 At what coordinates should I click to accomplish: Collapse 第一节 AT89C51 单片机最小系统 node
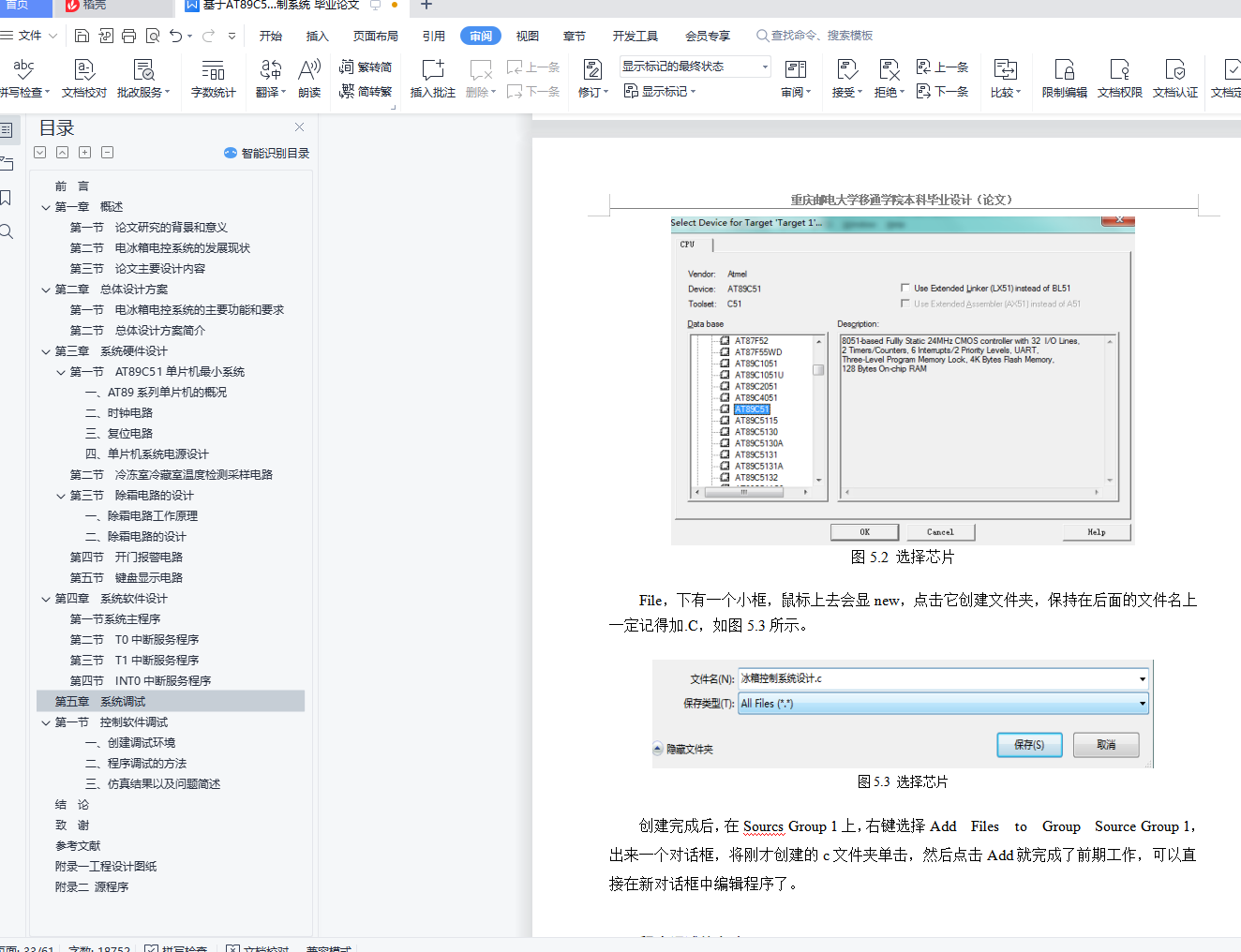(x=61, y=372)
